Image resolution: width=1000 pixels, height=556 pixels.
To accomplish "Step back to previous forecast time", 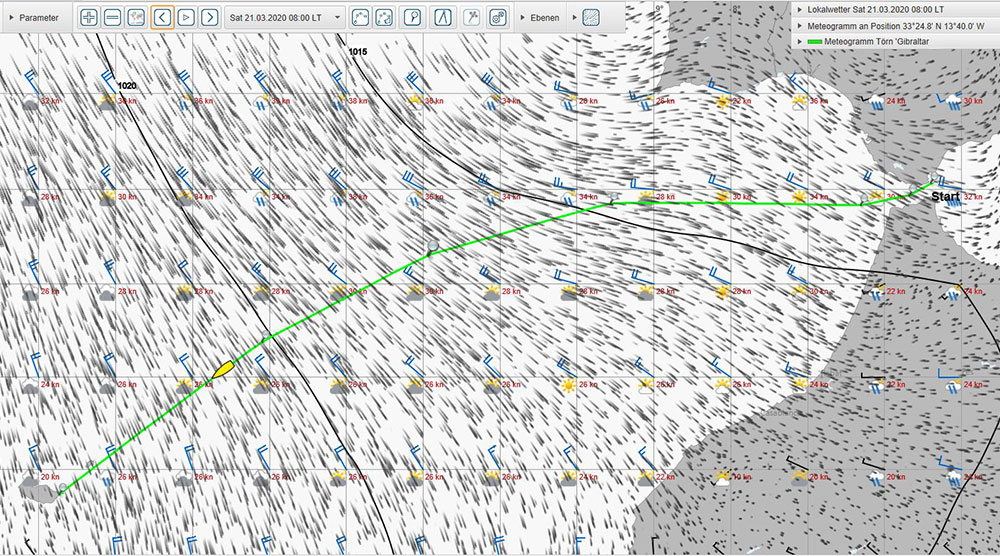I will coord(162,17).
